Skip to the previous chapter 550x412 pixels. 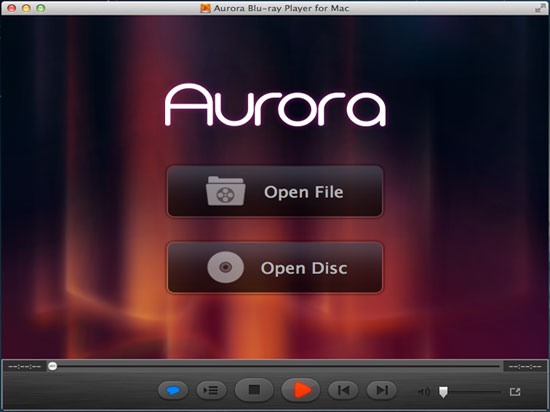(x=343, y=390)
